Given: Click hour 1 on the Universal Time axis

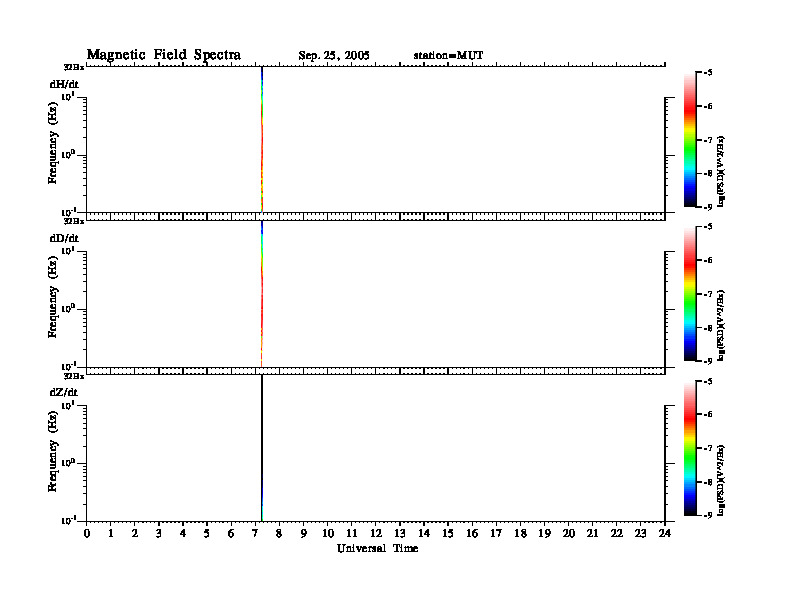Looking at the screenshot, I should 111,533.
